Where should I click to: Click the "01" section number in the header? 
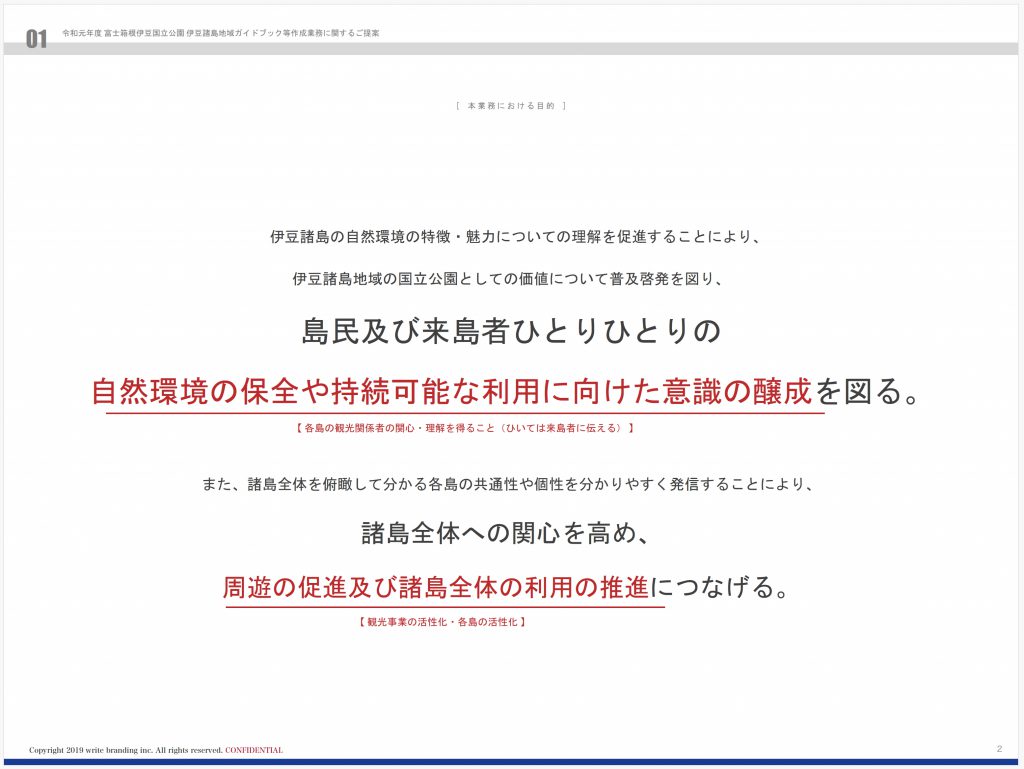pyautogui.click(x=37, y=39)
